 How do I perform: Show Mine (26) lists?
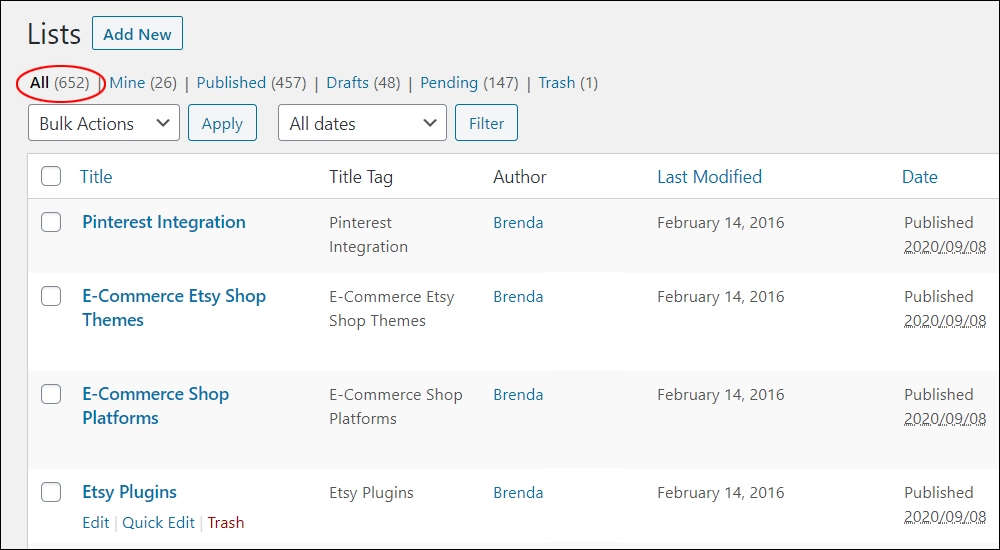(143, 83)
